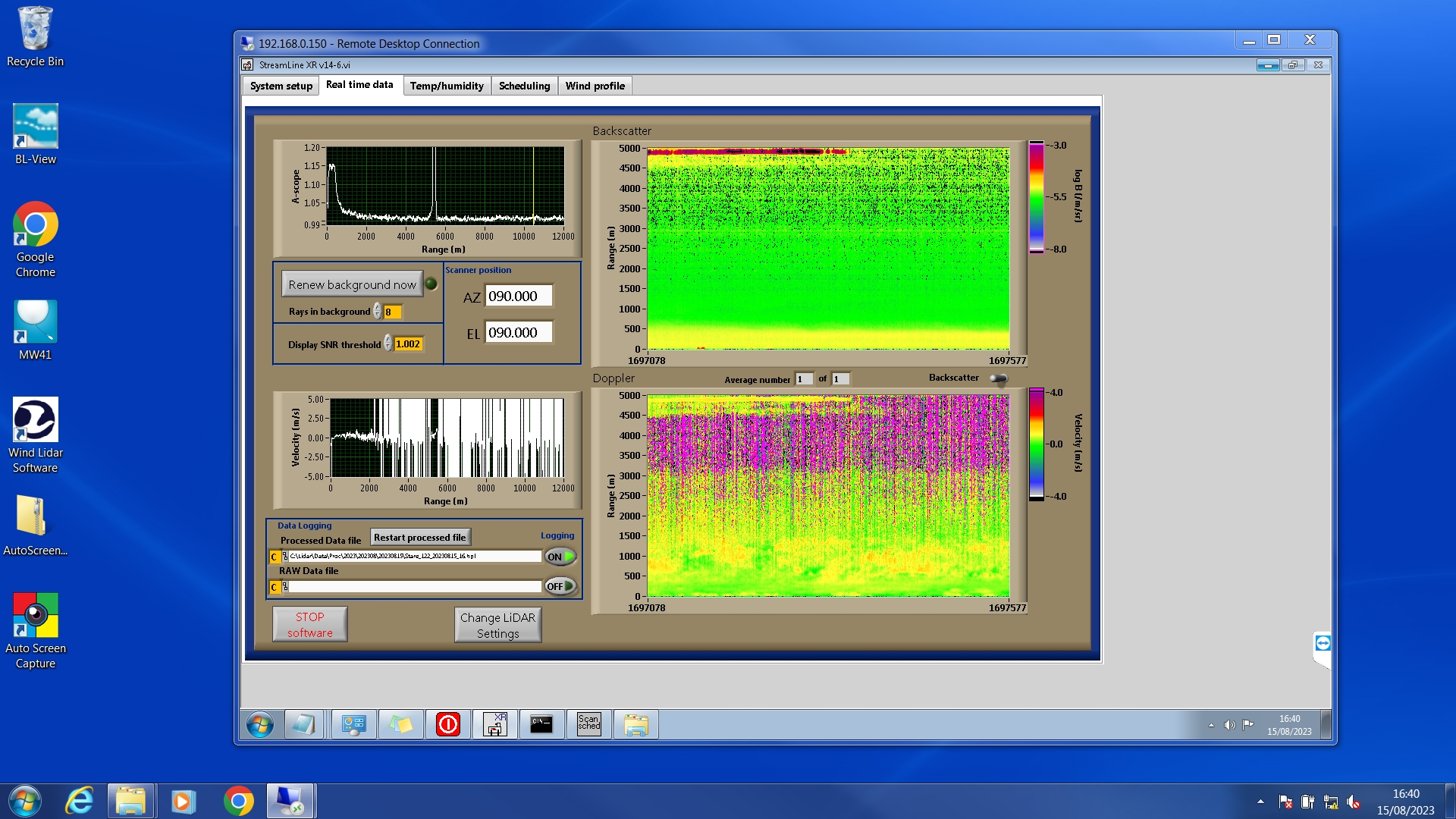This screenshot has width=1456, height=819.
Task: Open the Scan sched taskbar icon
Action: [588, 724]
